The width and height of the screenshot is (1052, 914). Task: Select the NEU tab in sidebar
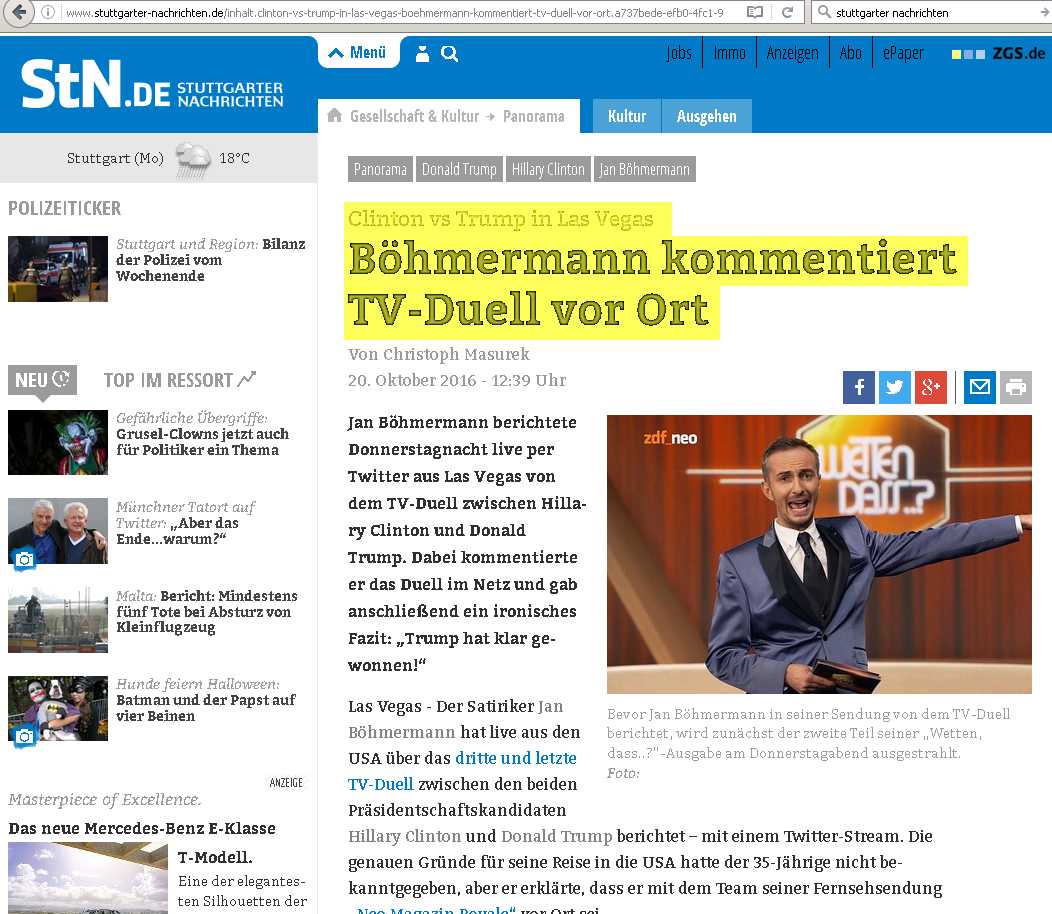[x=42, y=380]
